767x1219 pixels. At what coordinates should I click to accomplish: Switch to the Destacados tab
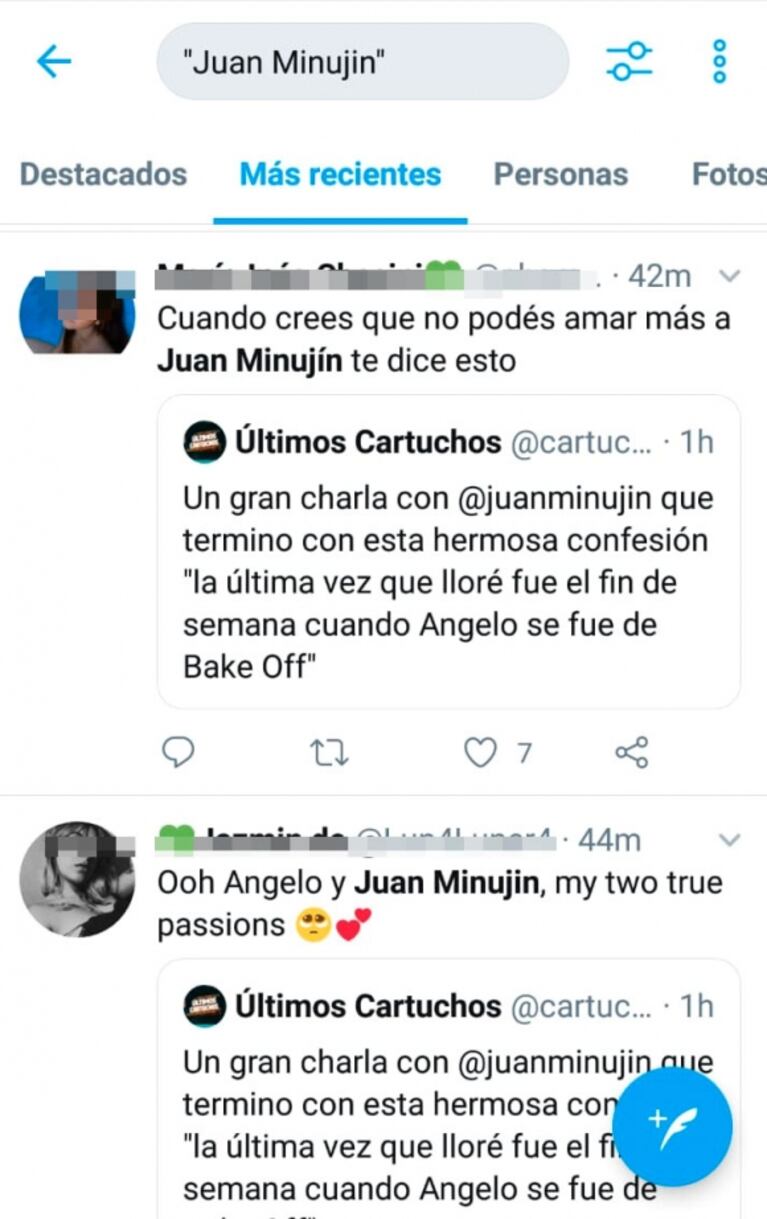point(103,174)
